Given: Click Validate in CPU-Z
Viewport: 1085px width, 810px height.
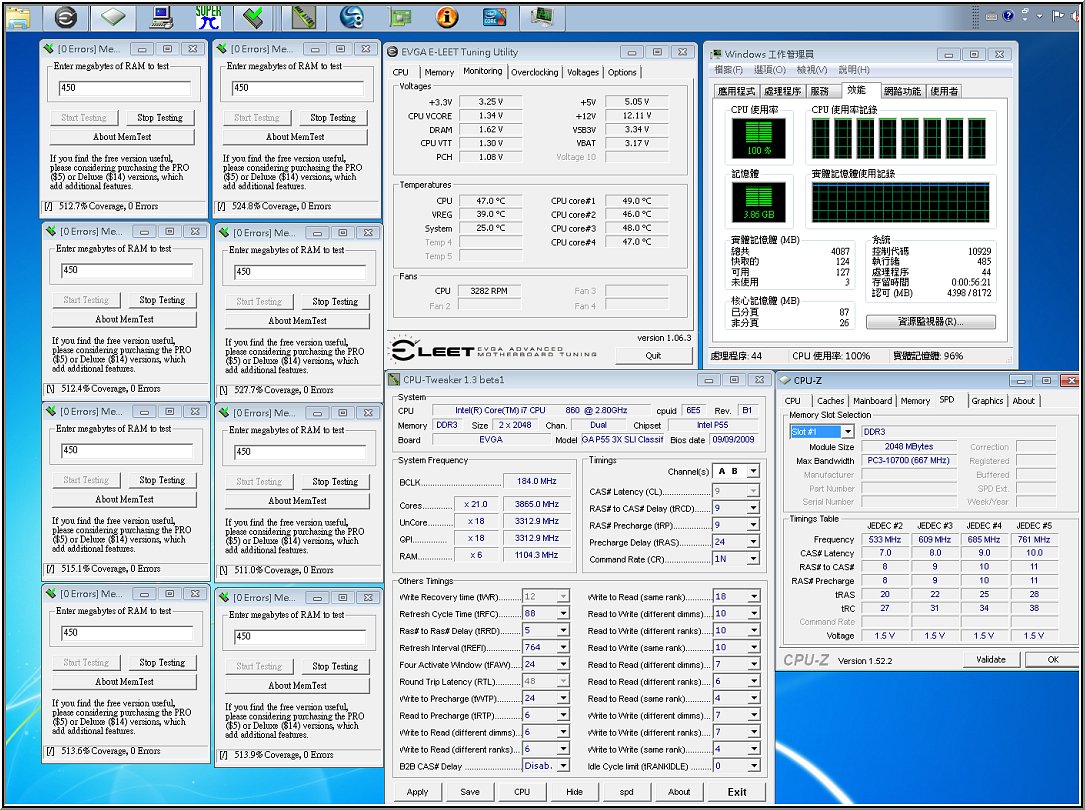Looking at the screenshot, I should tap(990, 660).
